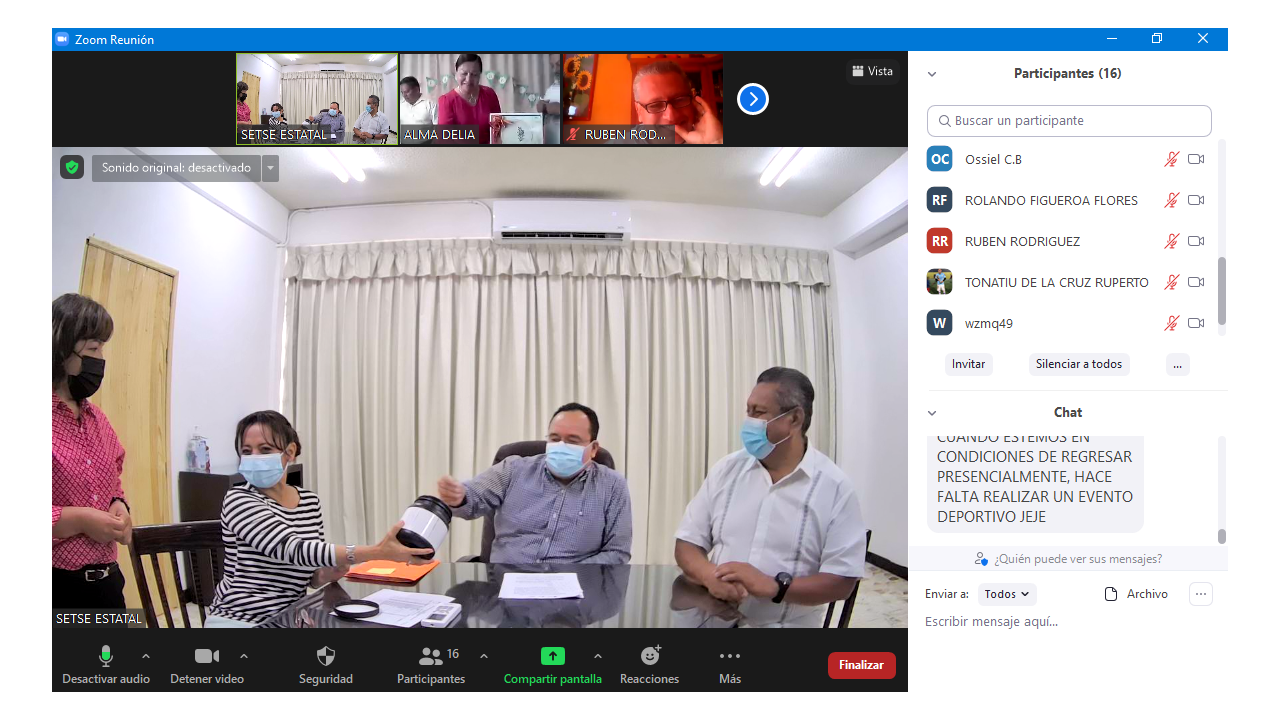This screenshot has height=720, width=1280.
Task: Collapse the Chat panel chevron
Action: click(x=932, y=413)
